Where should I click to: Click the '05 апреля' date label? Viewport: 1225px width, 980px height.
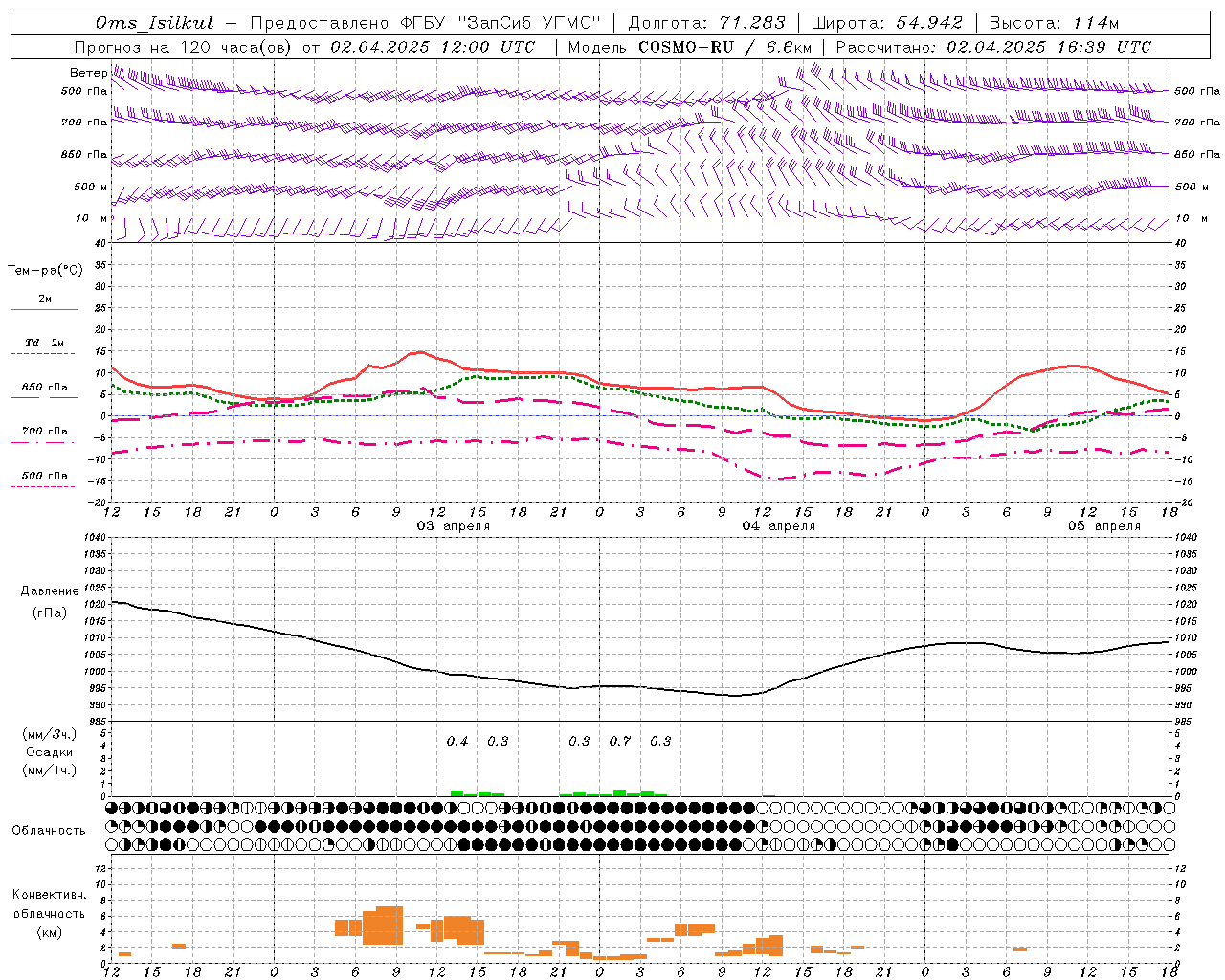tap(1104, 526)
